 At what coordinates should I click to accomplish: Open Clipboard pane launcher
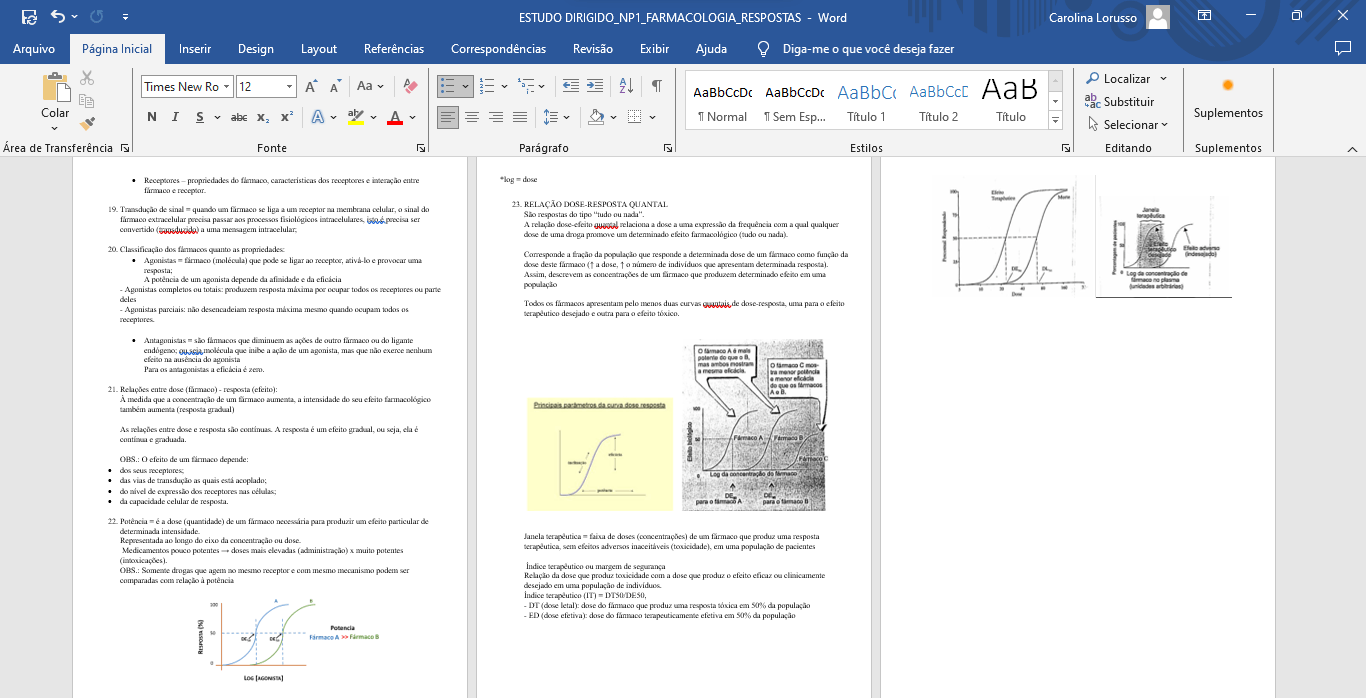pos(125,148)
